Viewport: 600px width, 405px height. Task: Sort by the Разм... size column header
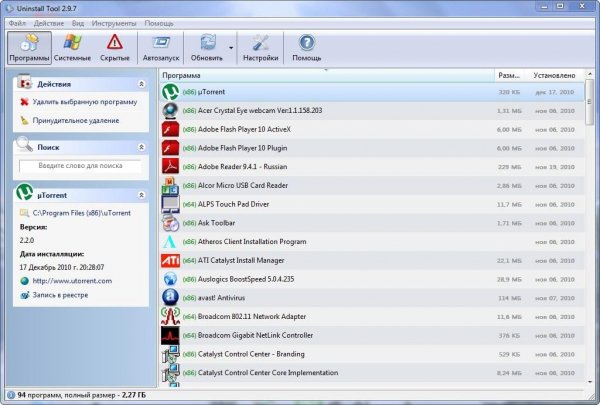click(509, 75)
